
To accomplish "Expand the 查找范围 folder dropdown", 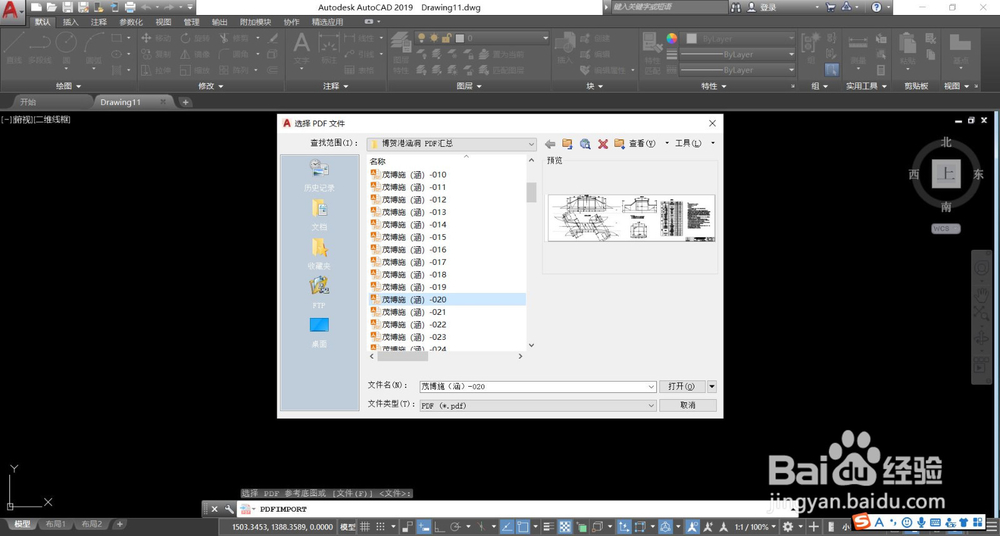I will coord(531,144).
